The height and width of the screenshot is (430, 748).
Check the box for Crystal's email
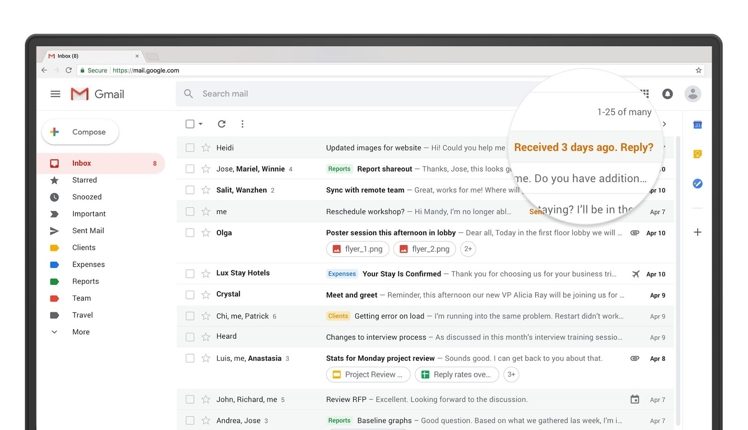[x=190, y=295]
